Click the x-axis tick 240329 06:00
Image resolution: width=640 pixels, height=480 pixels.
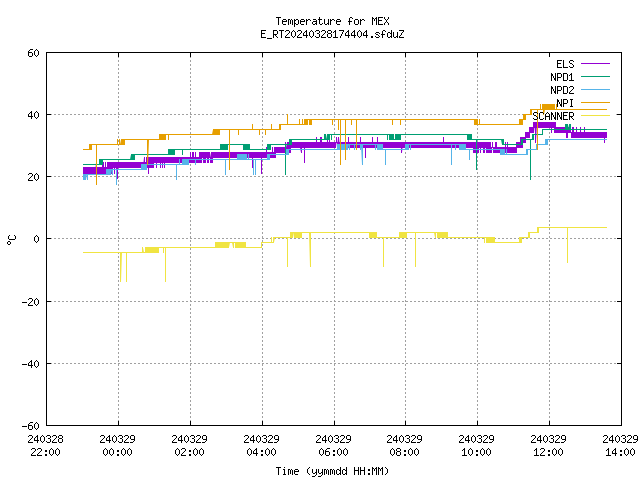pos(333,445)
